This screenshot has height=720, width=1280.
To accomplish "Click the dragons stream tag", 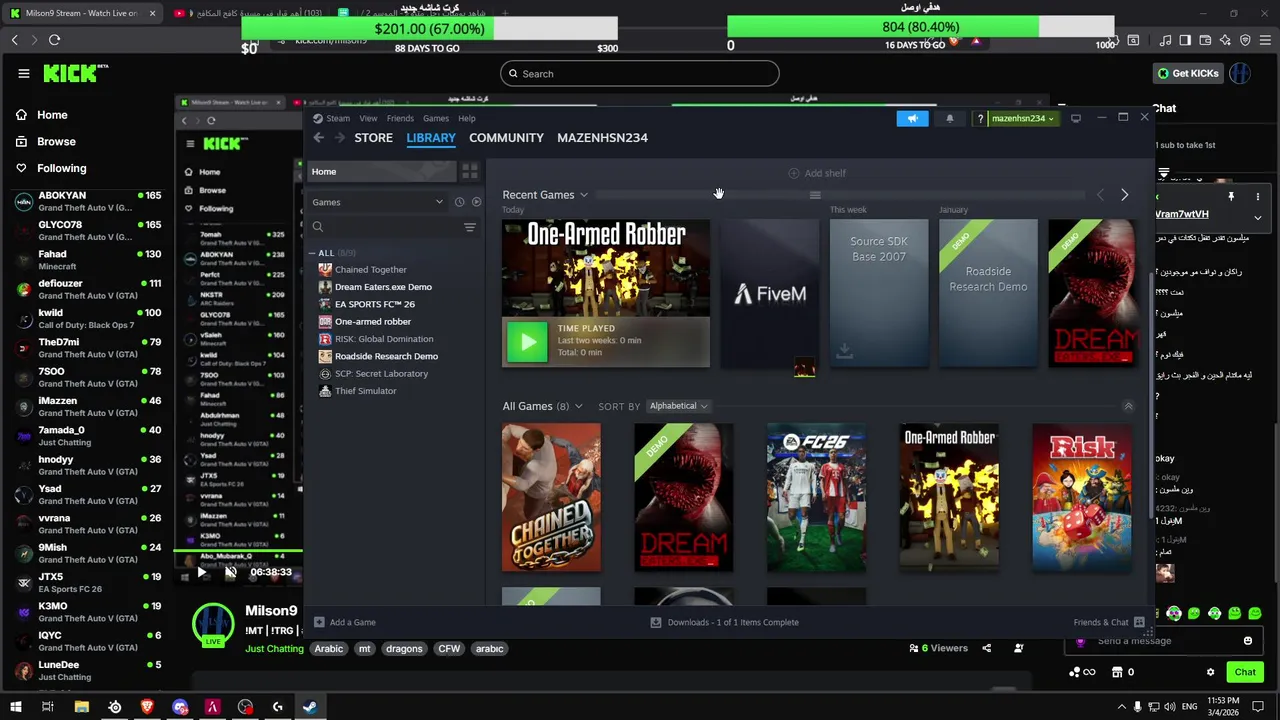I will tap(404, 649).
